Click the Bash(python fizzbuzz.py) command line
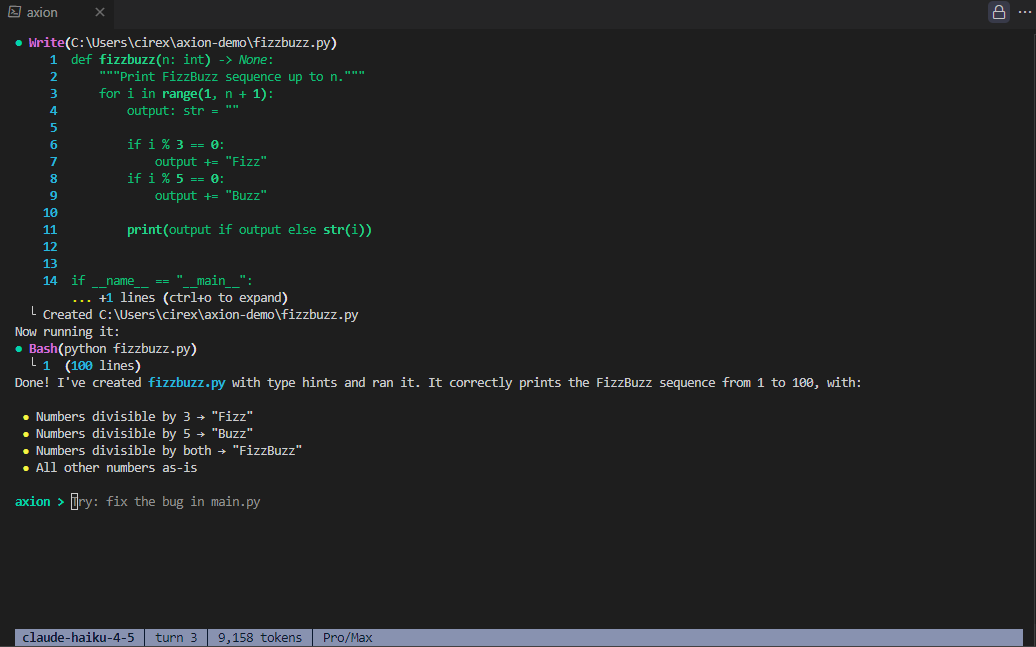1036x647 pixels. point(113,349)
